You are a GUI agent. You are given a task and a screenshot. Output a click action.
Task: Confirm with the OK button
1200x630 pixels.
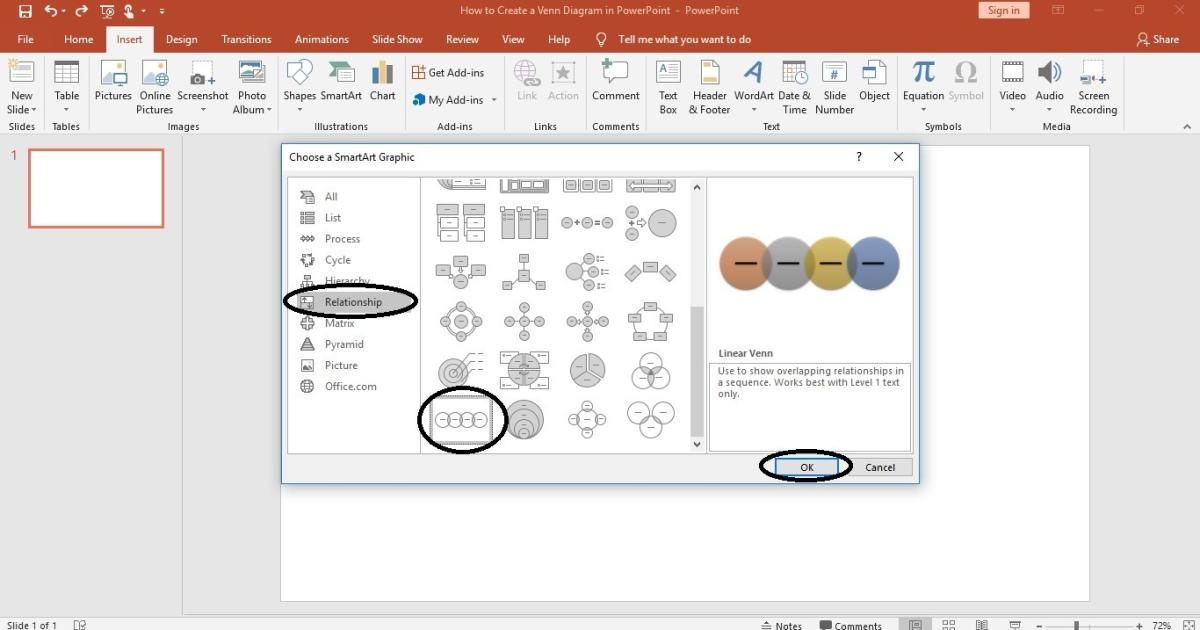[806, 466]
